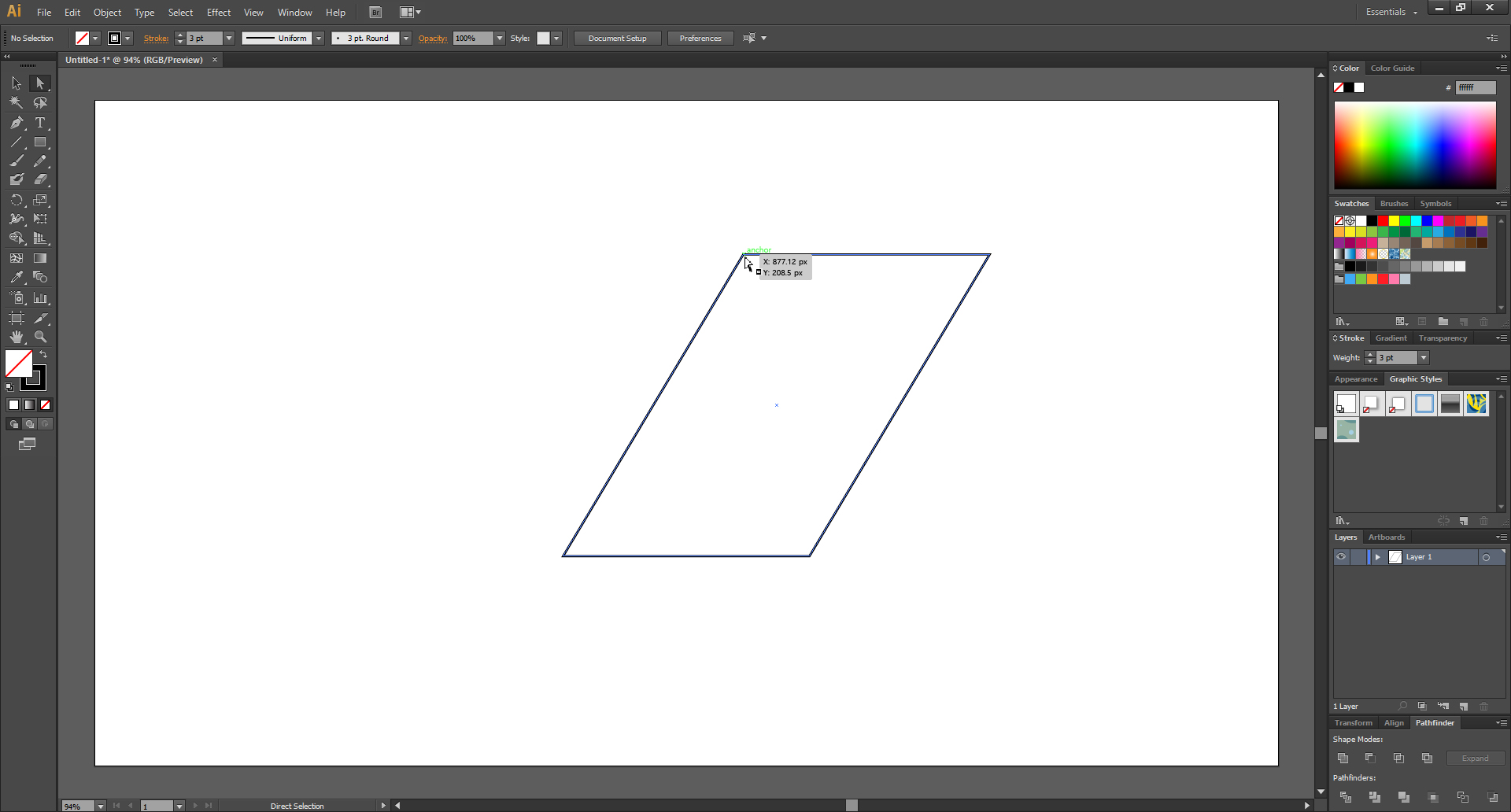Switch to Draw Behind mode

[29, 424]
